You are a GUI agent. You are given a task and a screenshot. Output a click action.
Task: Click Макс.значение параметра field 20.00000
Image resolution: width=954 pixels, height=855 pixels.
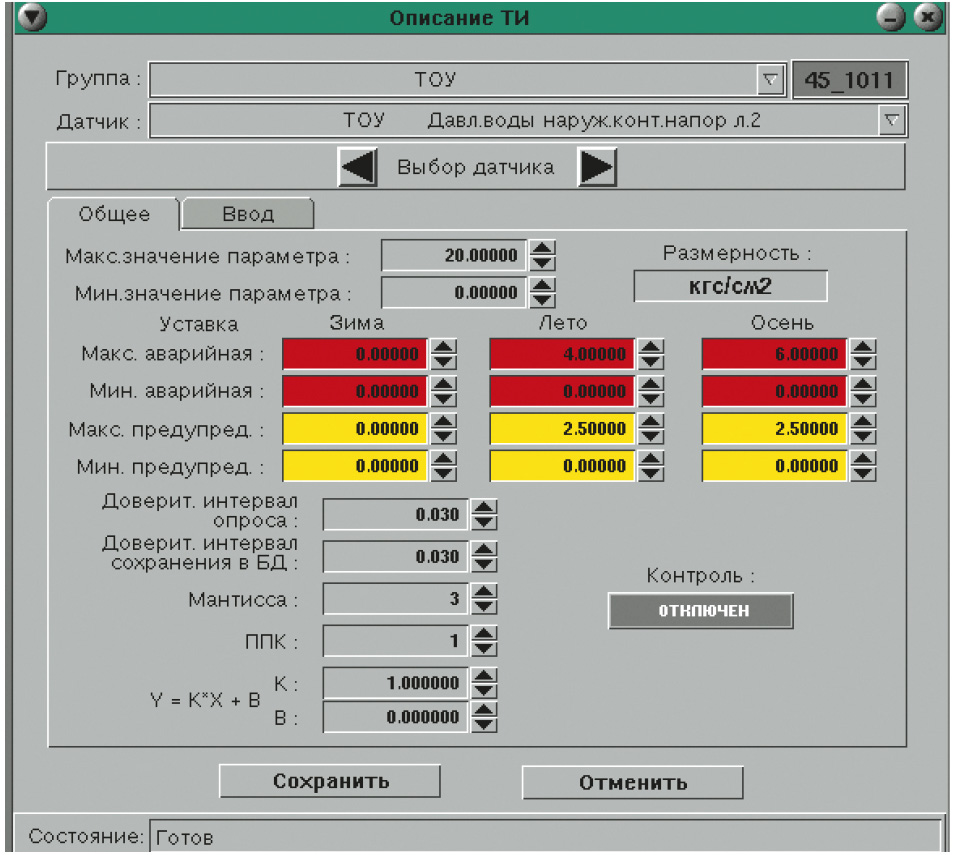point(454,255)
